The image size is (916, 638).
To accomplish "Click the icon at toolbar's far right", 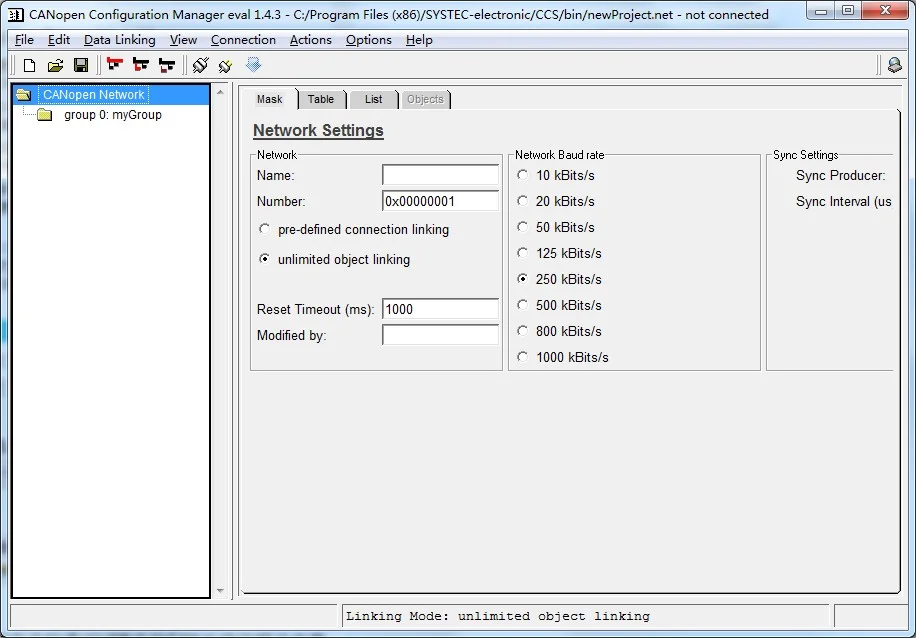I will coord(894,65).
